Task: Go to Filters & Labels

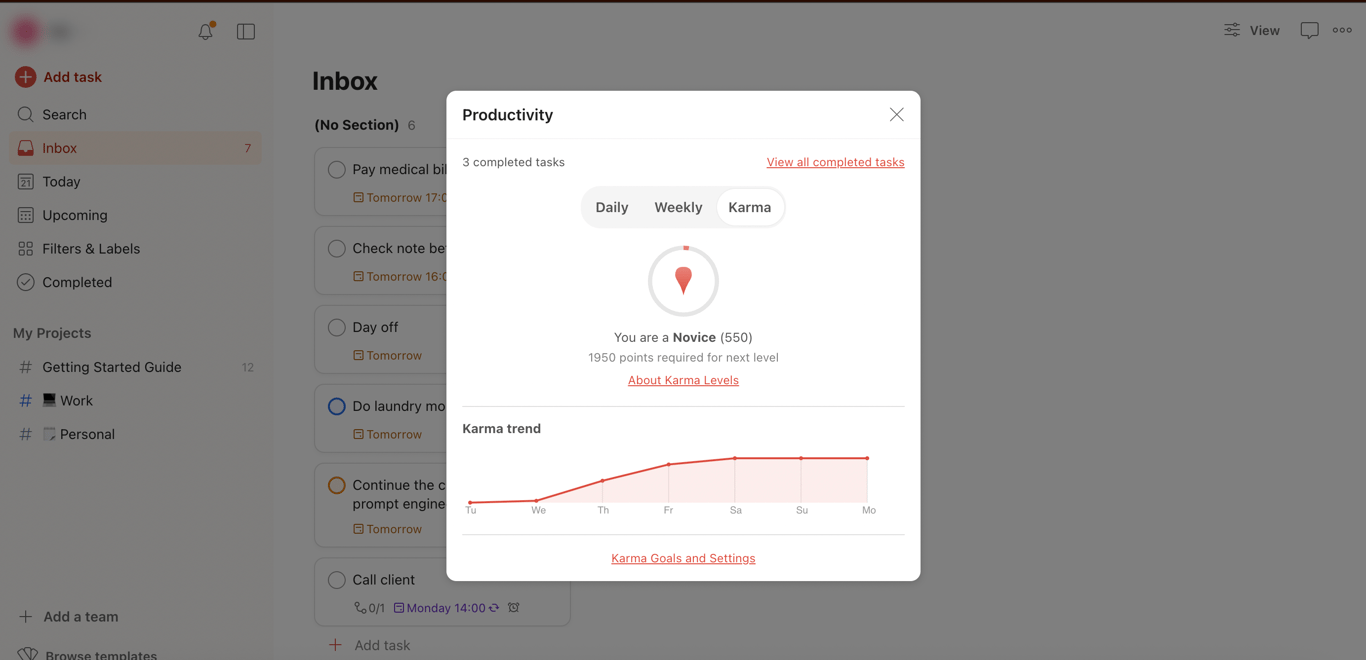Action: tap(91, 249)
